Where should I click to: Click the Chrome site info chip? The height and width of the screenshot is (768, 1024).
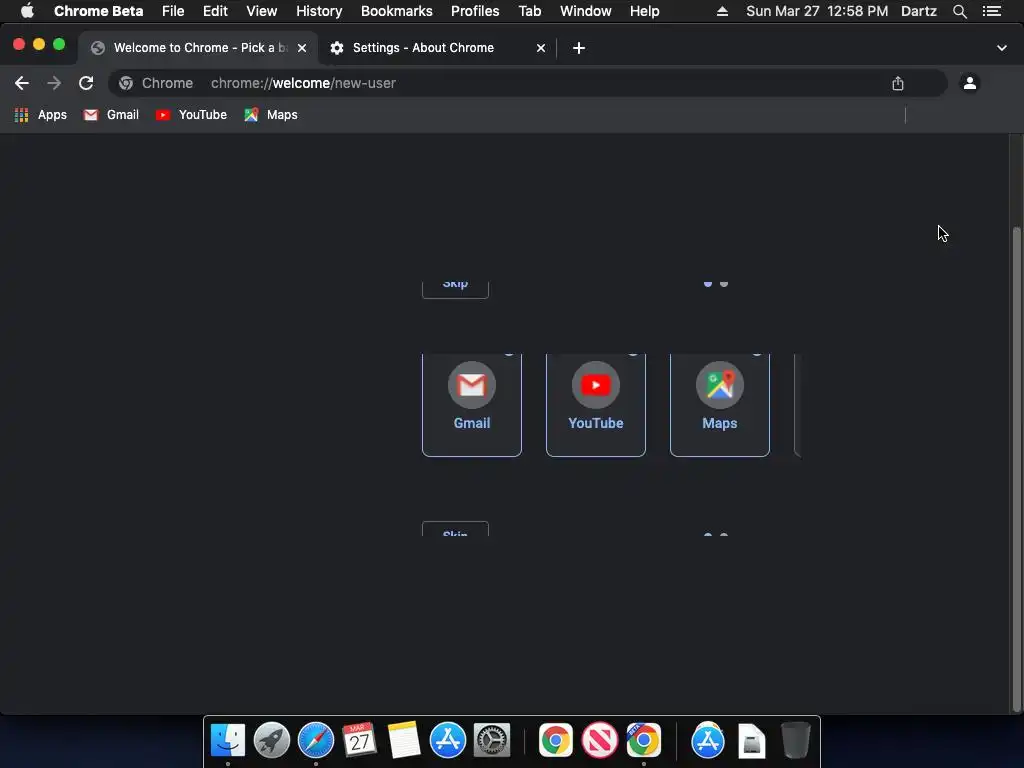click(157, 83)
